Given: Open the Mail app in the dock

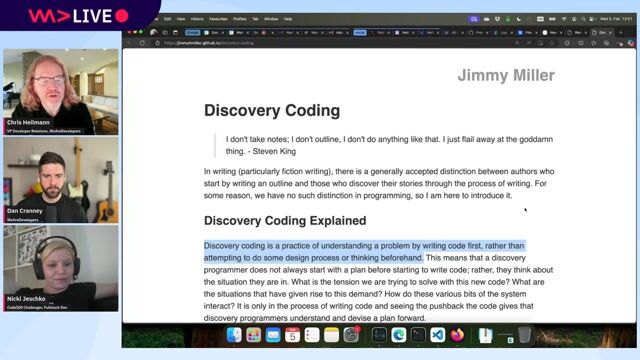Looking at the screenshot, I should [x=273, y=335].
